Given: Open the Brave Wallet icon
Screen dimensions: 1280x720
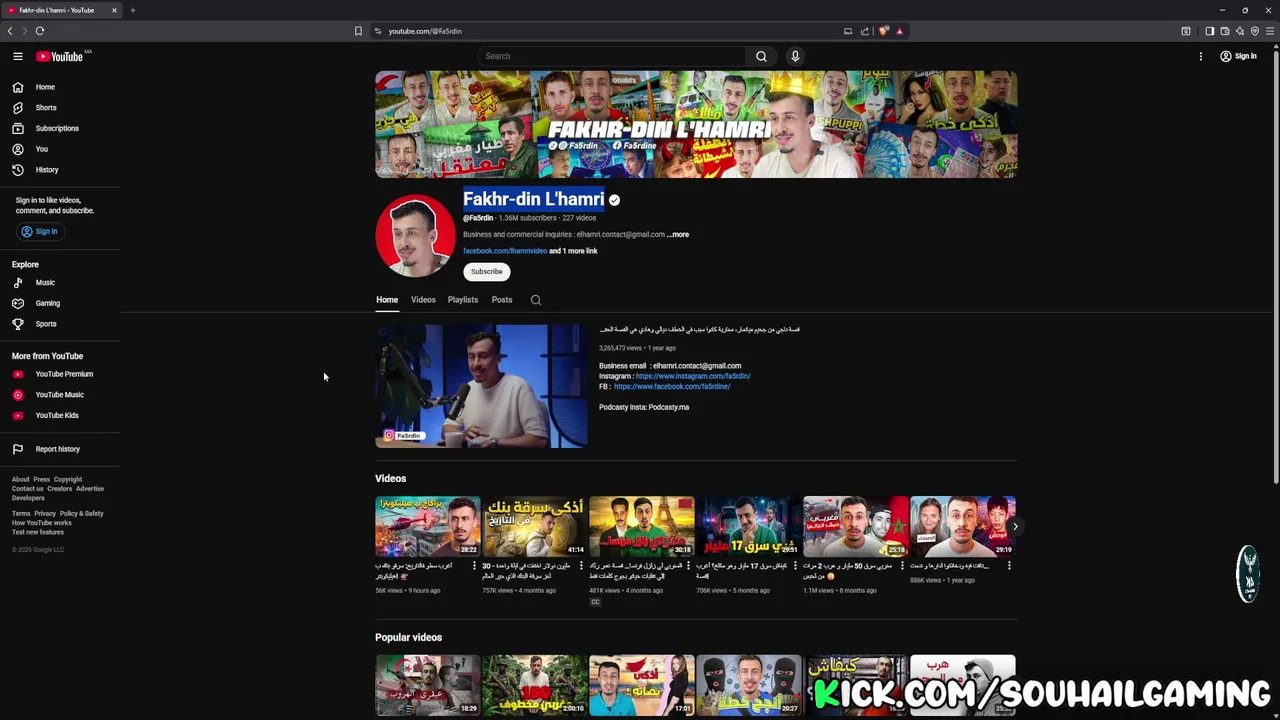Looking at the screenshot, I should pyautogui.click(x=1224, y=31).
